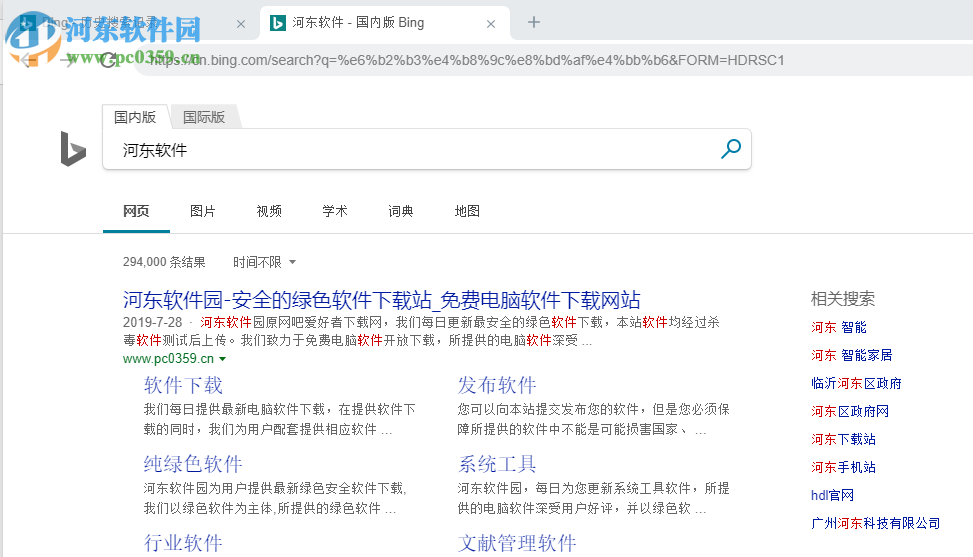Reload the page with refresh icon
Screen dimensions: 973x557
[x=109, y=60]
